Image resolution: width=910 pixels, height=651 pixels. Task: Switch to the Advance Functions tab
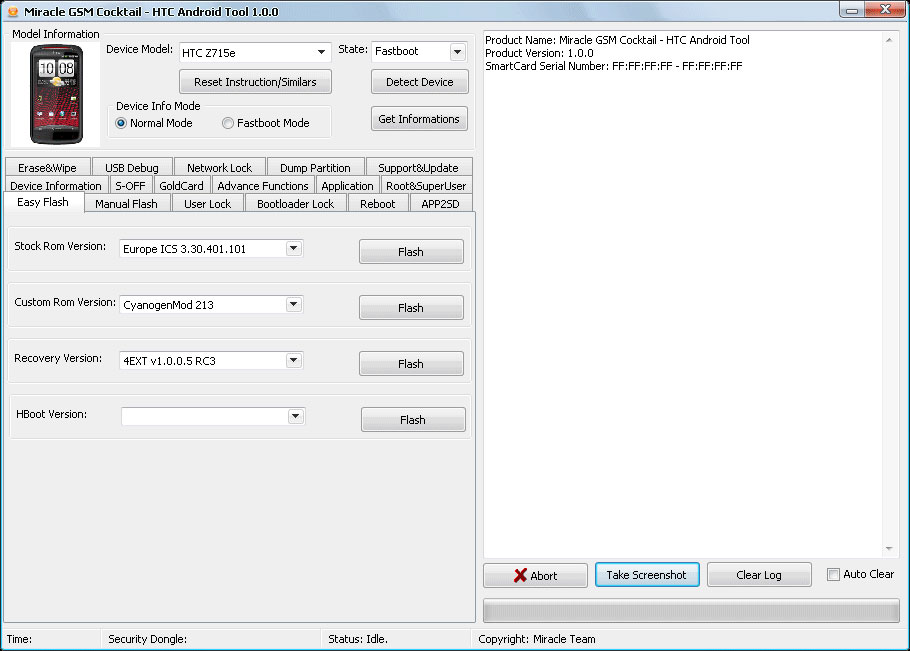(x=263, y=186)
